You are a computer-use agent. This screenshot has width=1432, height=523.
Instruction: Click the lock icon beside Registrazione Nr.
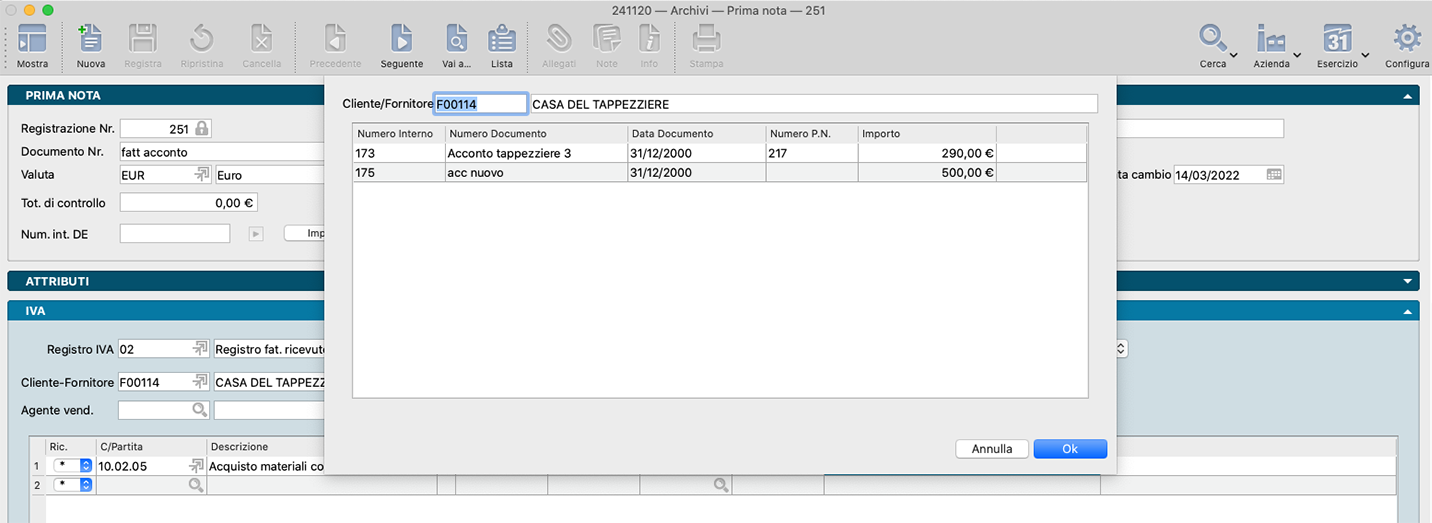[x=202, y=129]
